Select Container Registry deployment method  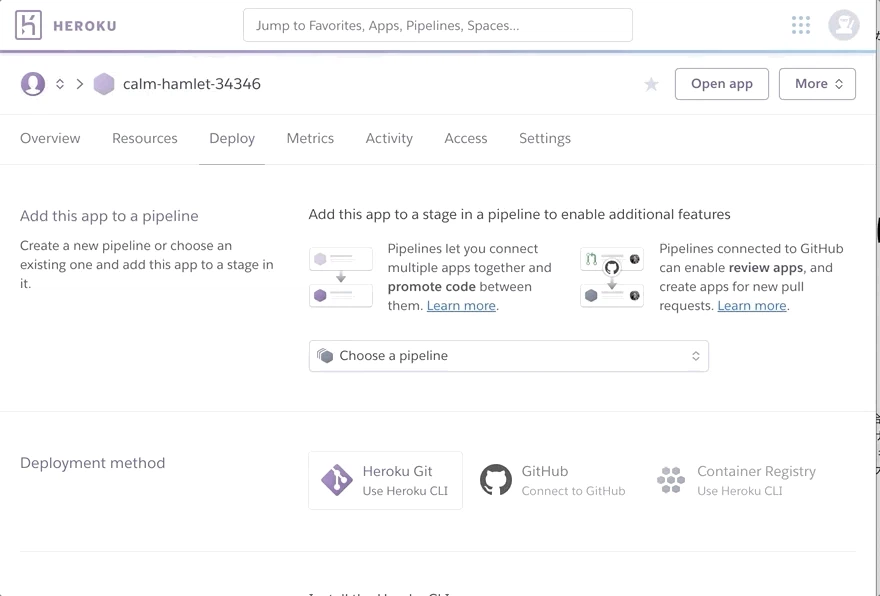(736, 480)
